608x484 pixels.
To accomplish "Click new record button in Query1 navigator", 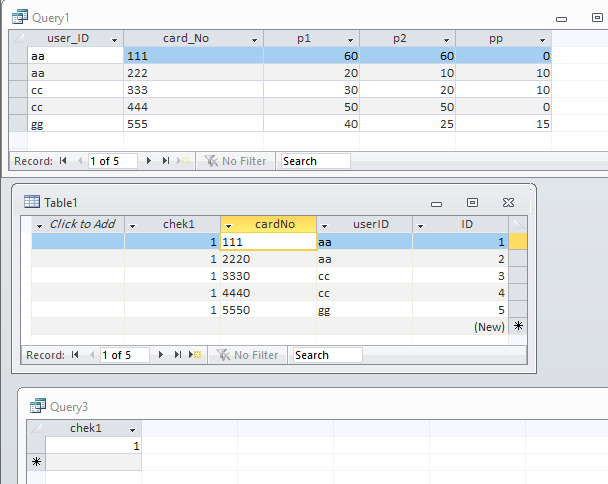I will pos(183,161).
